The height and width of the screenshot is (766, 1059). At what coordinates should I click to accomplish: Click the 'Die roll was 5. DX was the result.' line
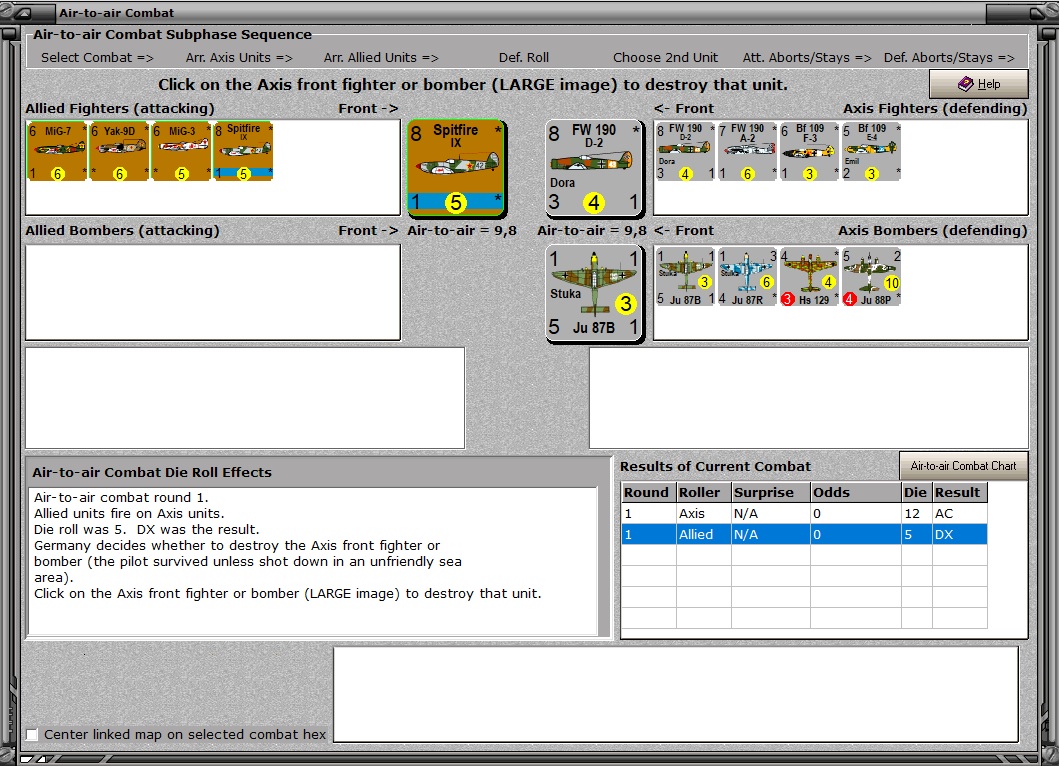147,530
